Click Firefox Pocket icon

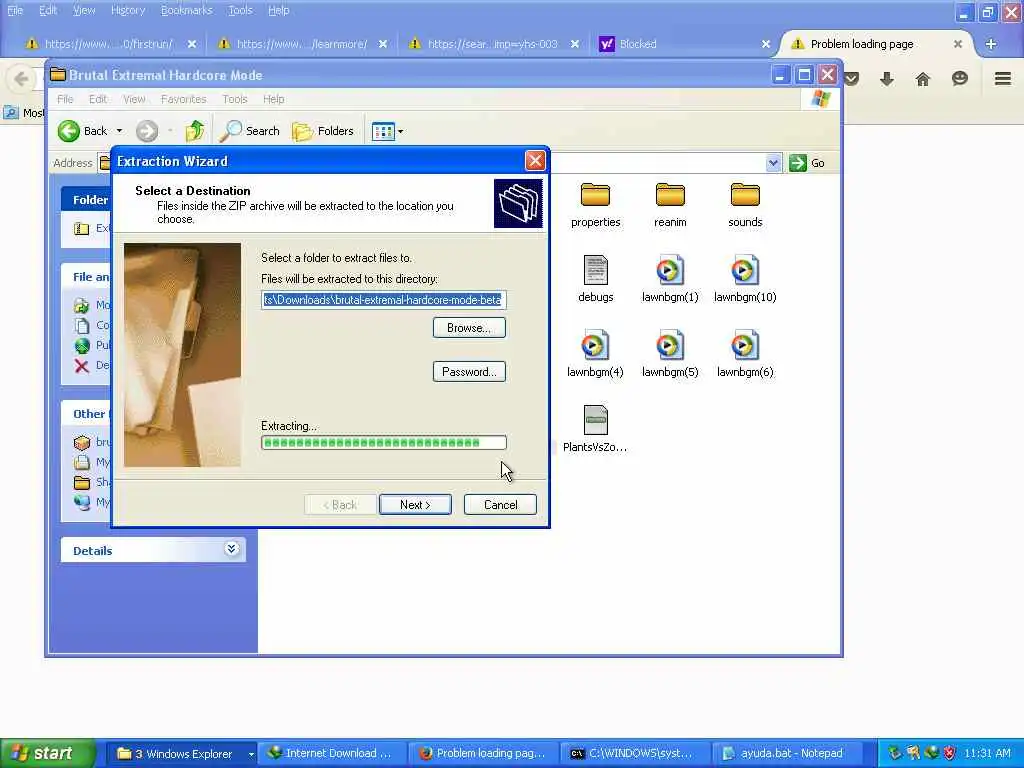(851, 79)
